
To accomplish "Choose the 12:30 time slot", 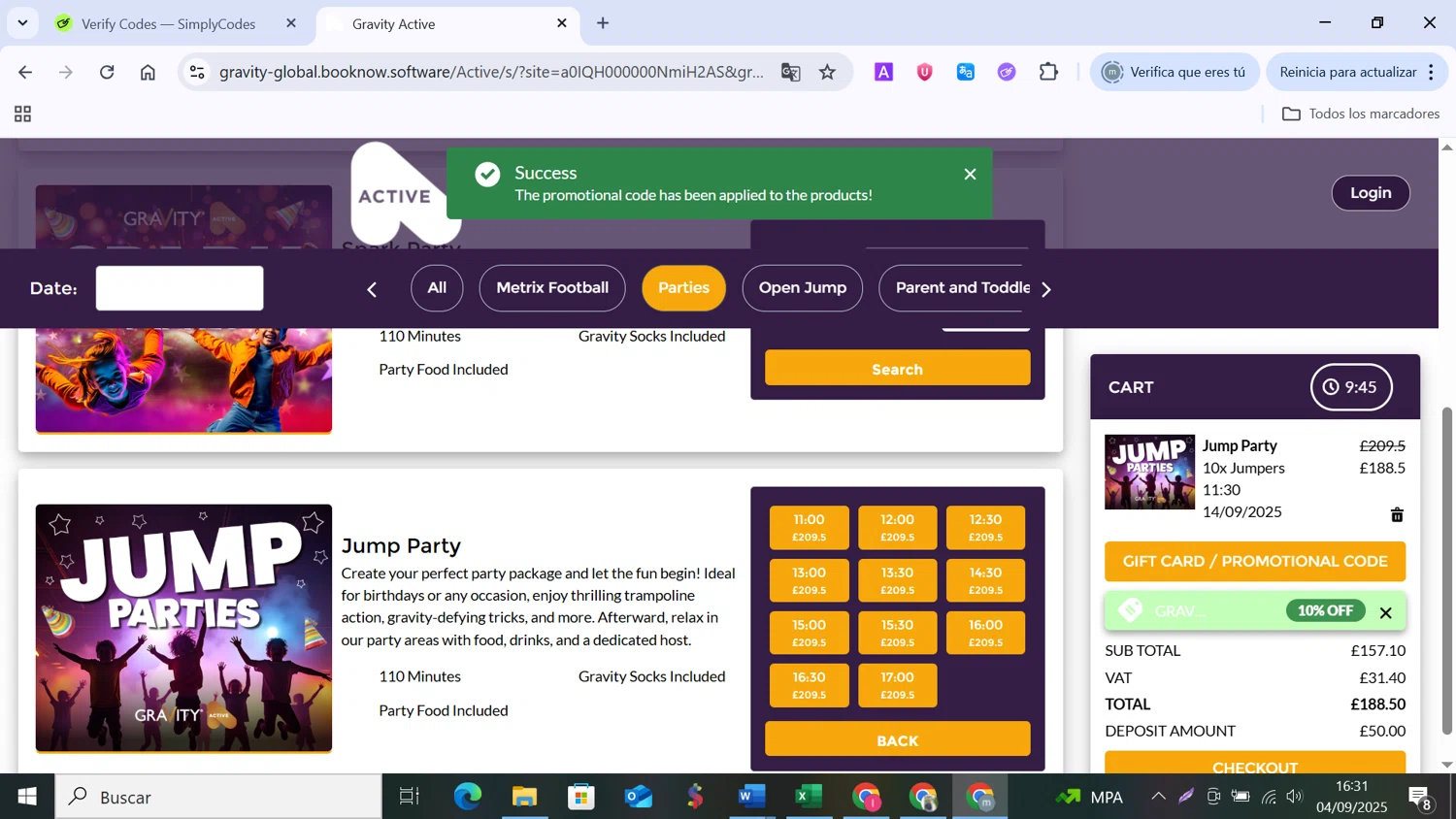I will click(985, 528).
